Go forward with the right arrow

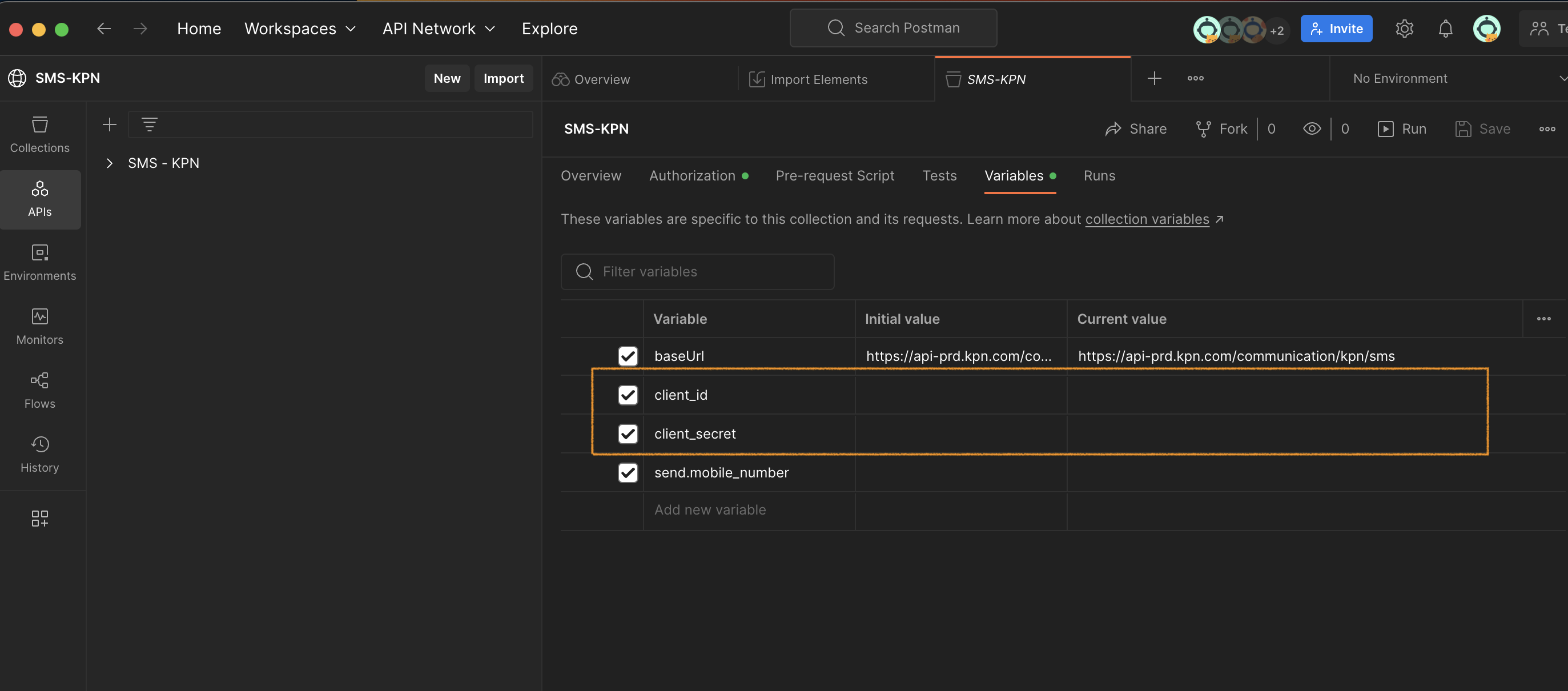140,29
